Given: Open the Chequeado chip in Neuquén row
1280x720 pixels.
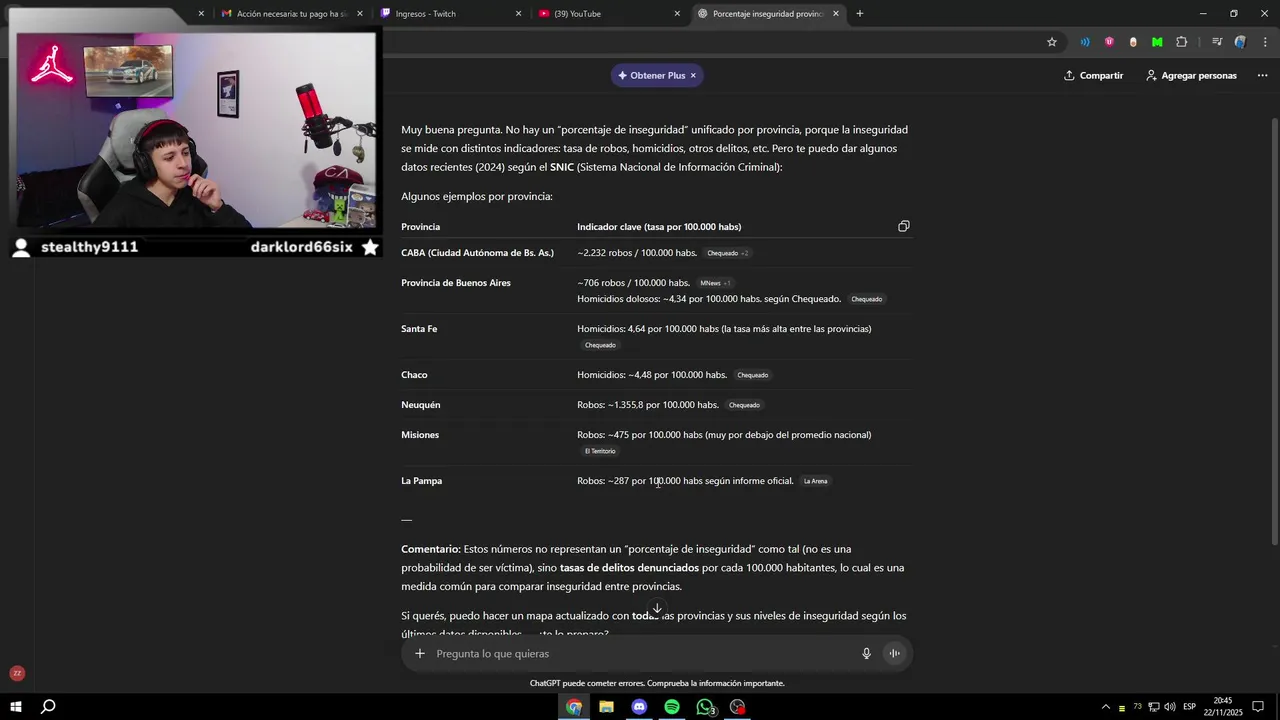Looking at the screenshot, I should point(744,405).
